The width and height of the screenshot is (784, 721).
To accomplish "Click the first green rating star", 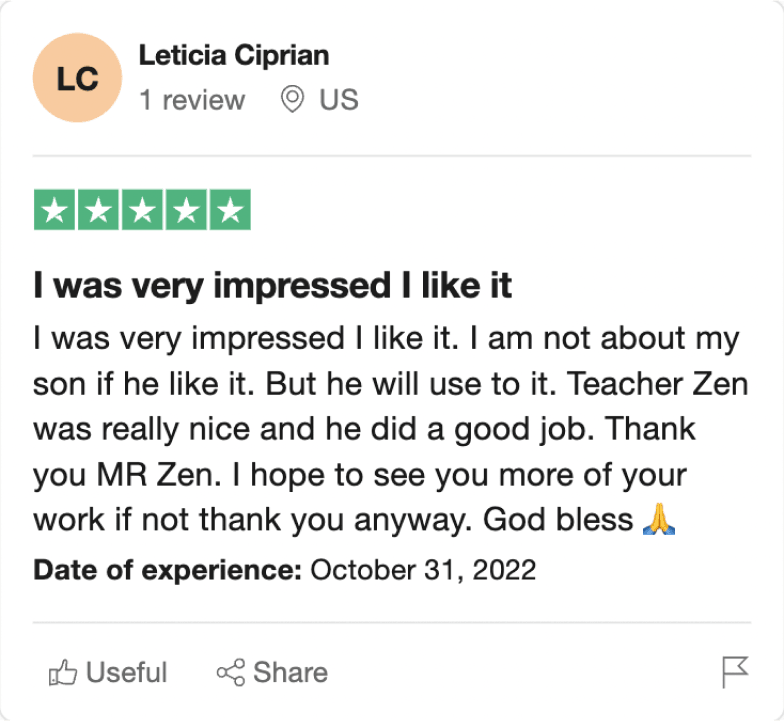I will coord(54,210).
